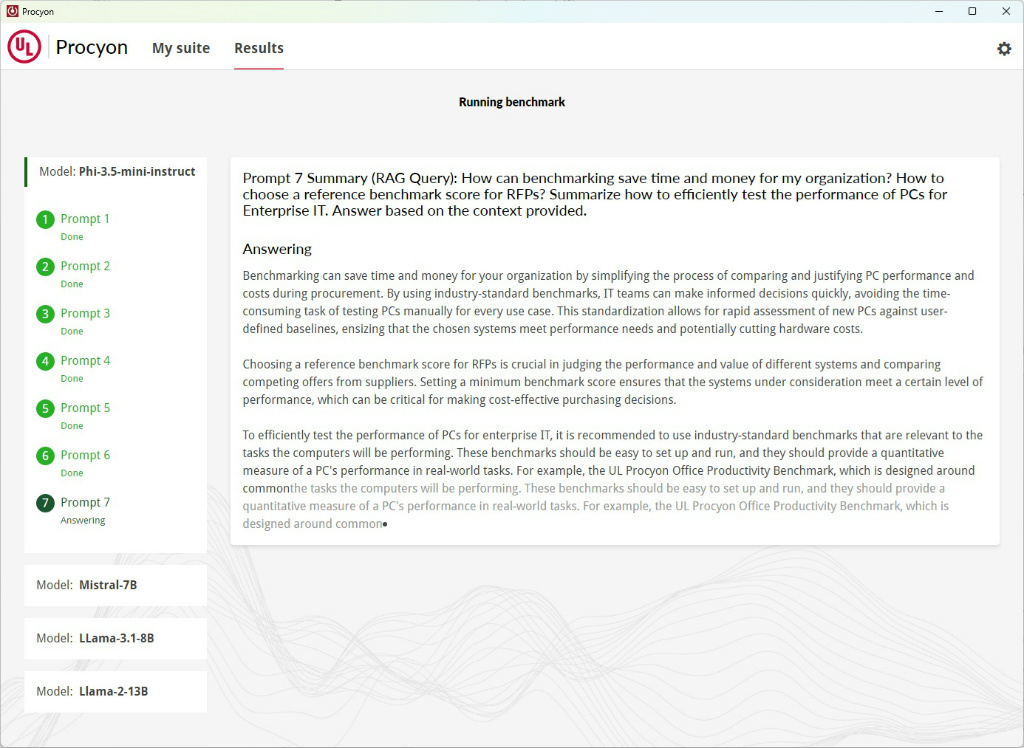This screenshot has height=748, width=1024.
Task: Click the Answering status under Prompt 7
Action: pyautogui.click(x=83, y=521)
